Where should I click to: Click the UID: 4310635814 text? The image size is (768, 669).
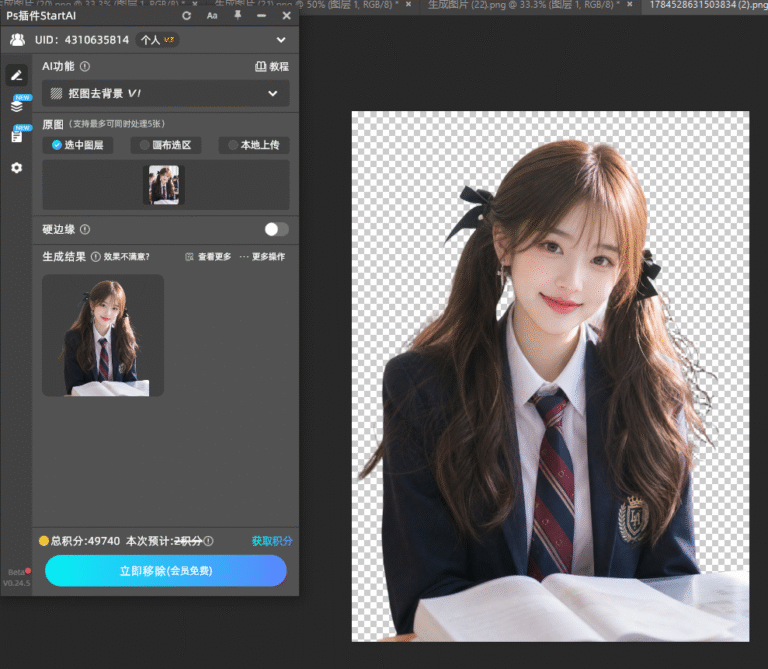click(x=82, y=40)
